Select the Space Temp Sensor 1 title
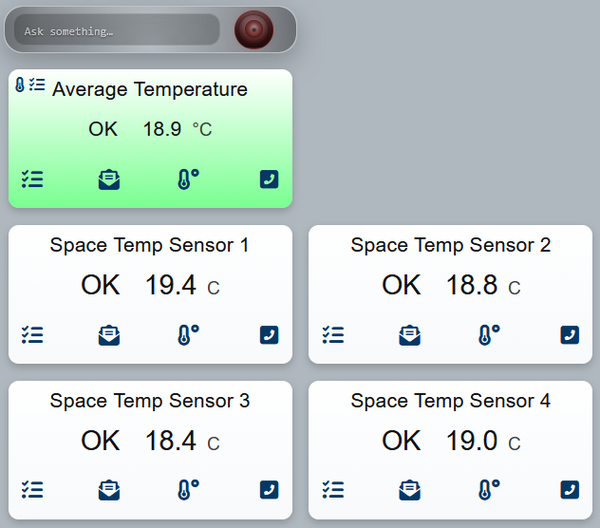 [x=149, y=245]
